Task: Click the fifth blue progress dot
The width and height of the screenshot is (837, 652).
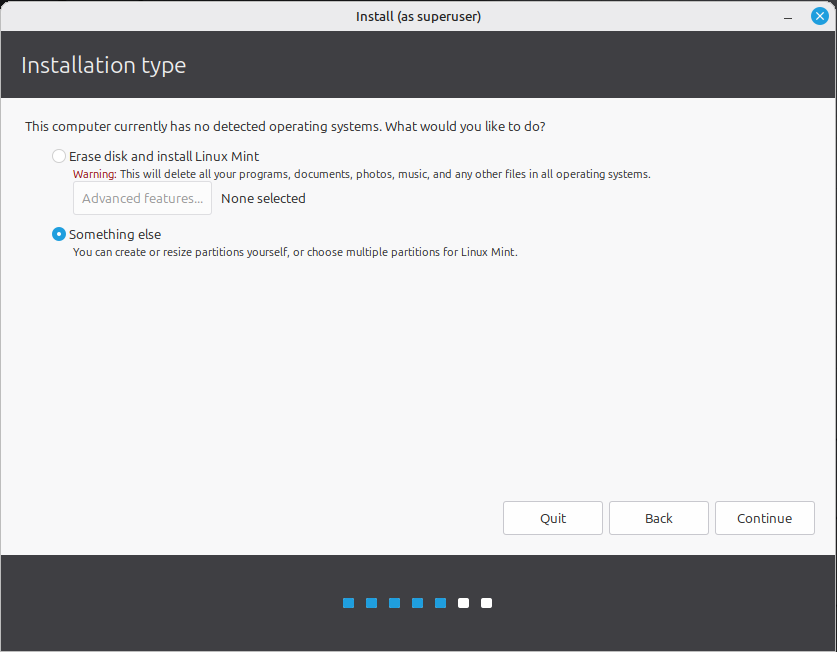Action: point(441,603)
